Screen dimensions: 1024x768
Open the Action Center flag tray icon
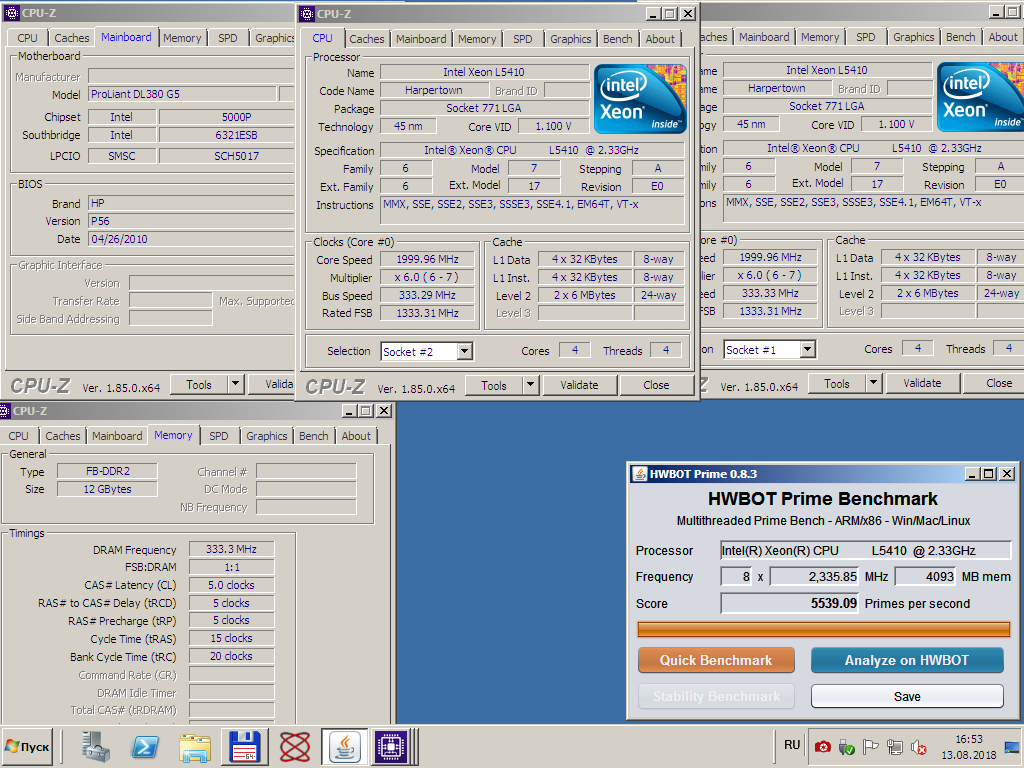[871, 746]
